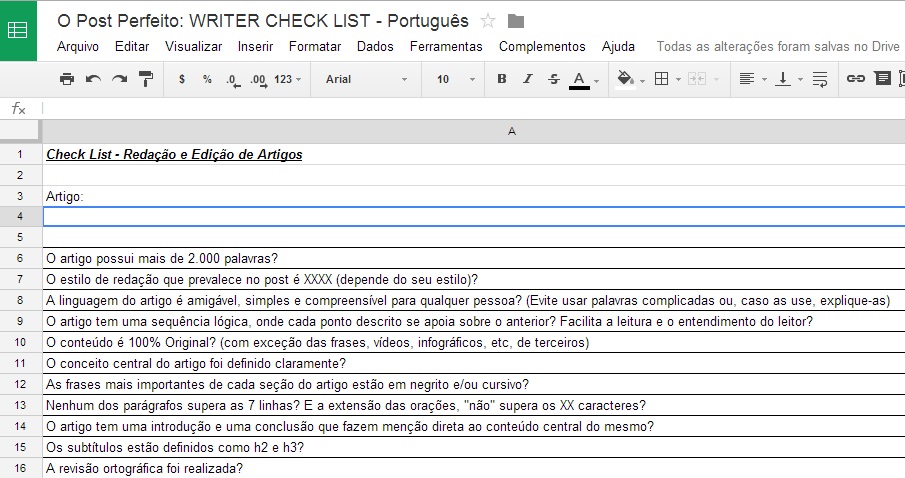Expand the borders dropdown arrow
This screenshot has width=905, height=478.
tap(678, 80)
